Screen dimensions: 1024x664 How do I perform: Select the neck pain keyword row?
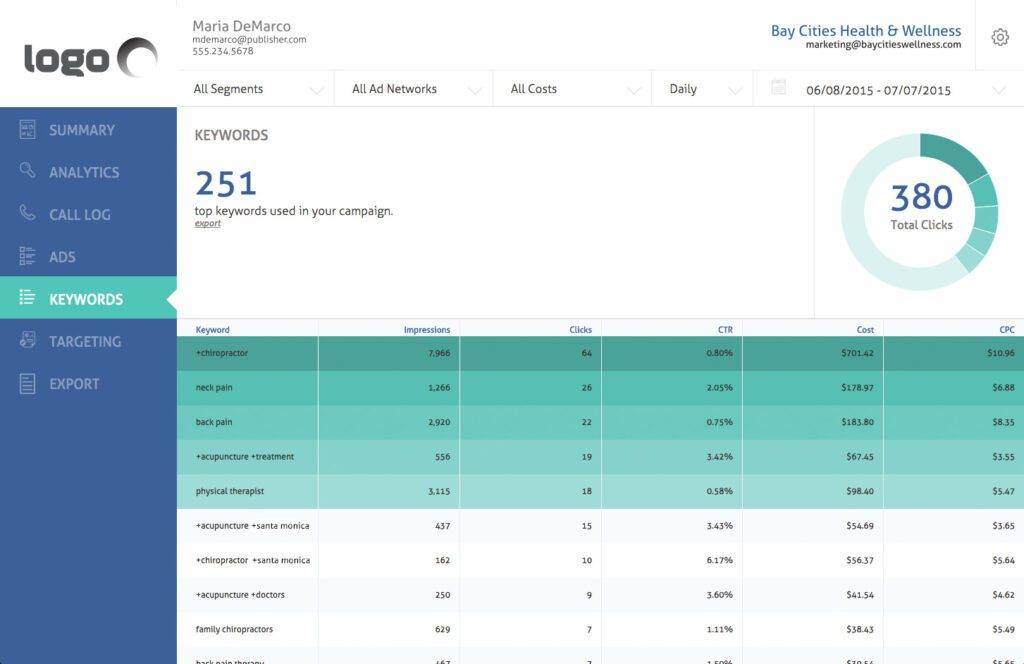600,388
